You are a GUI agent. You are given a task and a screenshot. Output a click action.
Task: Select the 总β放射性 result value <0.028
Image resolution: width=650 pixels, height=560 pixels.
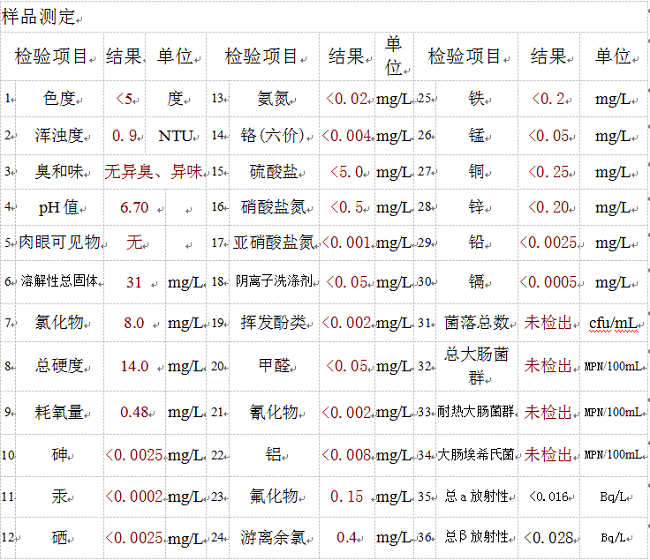(549, 538)
